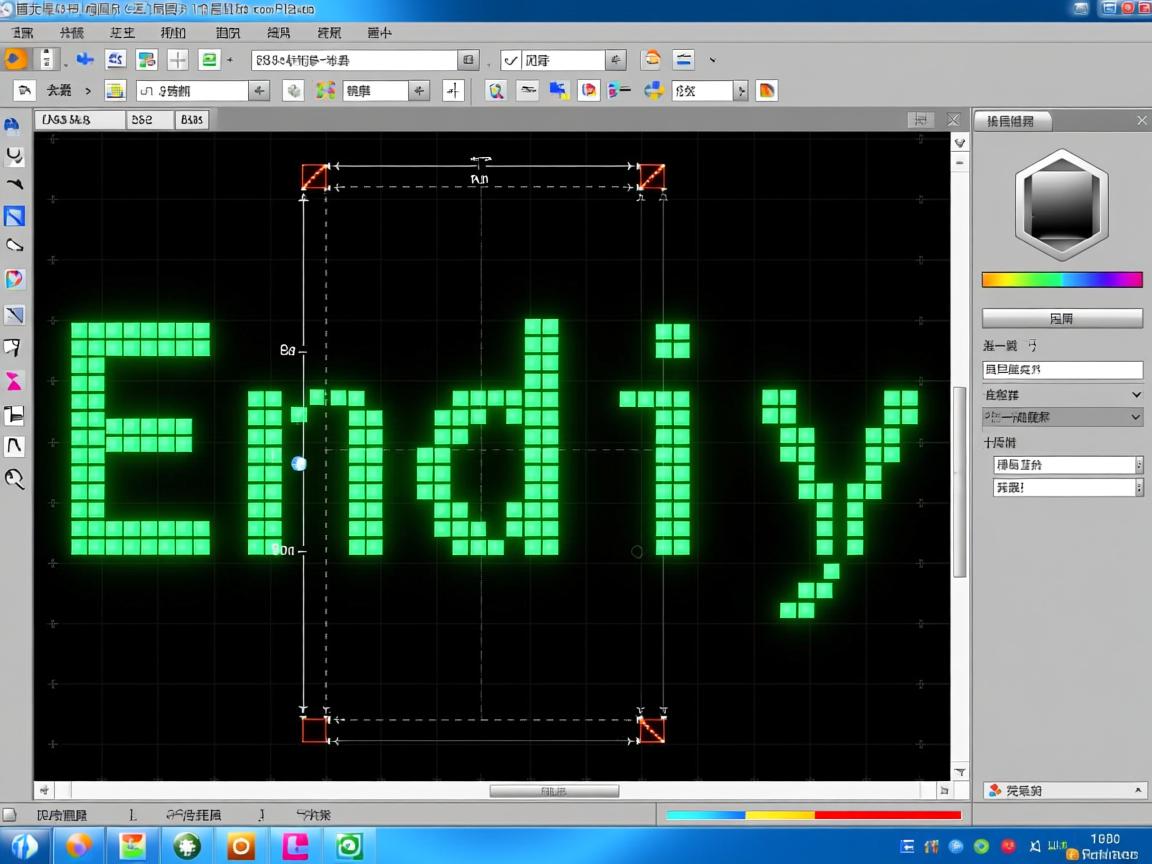Toggle the checkmark box in the top toolbar
The image size is (1152, 864).
(511, 60)
